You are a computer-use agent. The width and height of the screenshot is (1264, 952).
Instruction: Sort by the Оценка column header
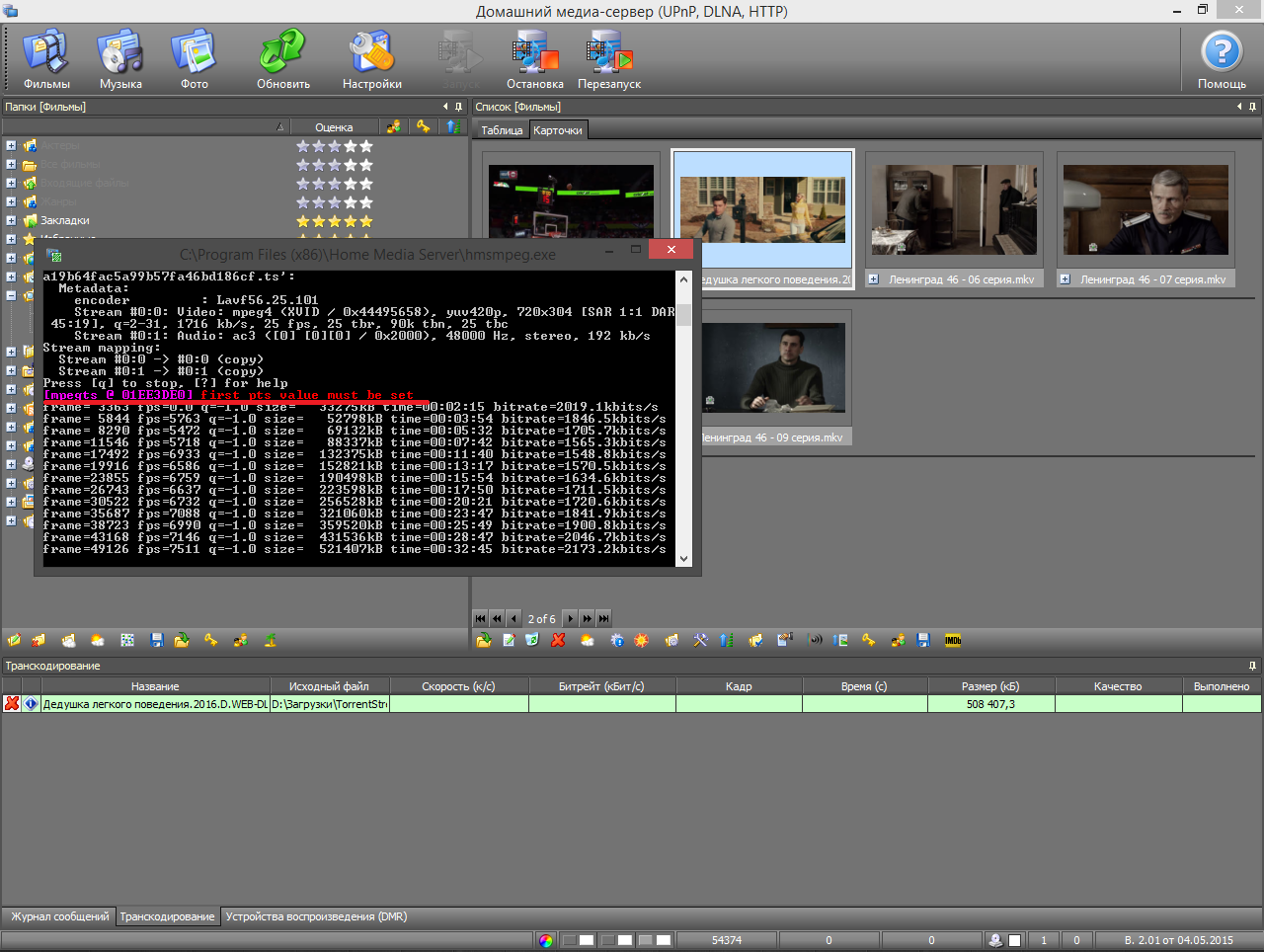334,127
